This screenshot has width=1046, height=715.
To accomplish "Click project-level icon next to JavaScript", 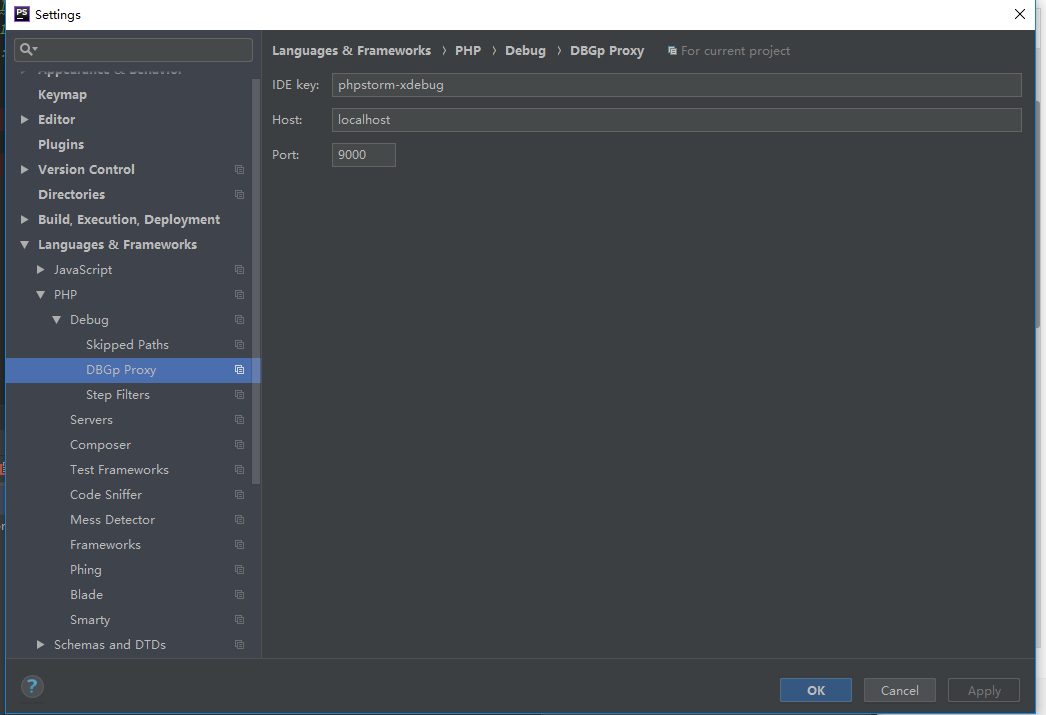I will [x=239, y=269].
